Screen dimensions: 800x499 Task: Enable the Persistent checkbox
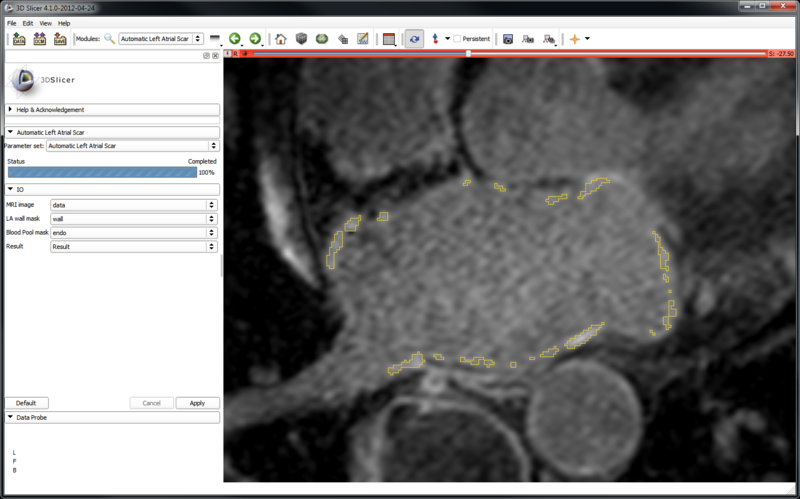(458, 39)
